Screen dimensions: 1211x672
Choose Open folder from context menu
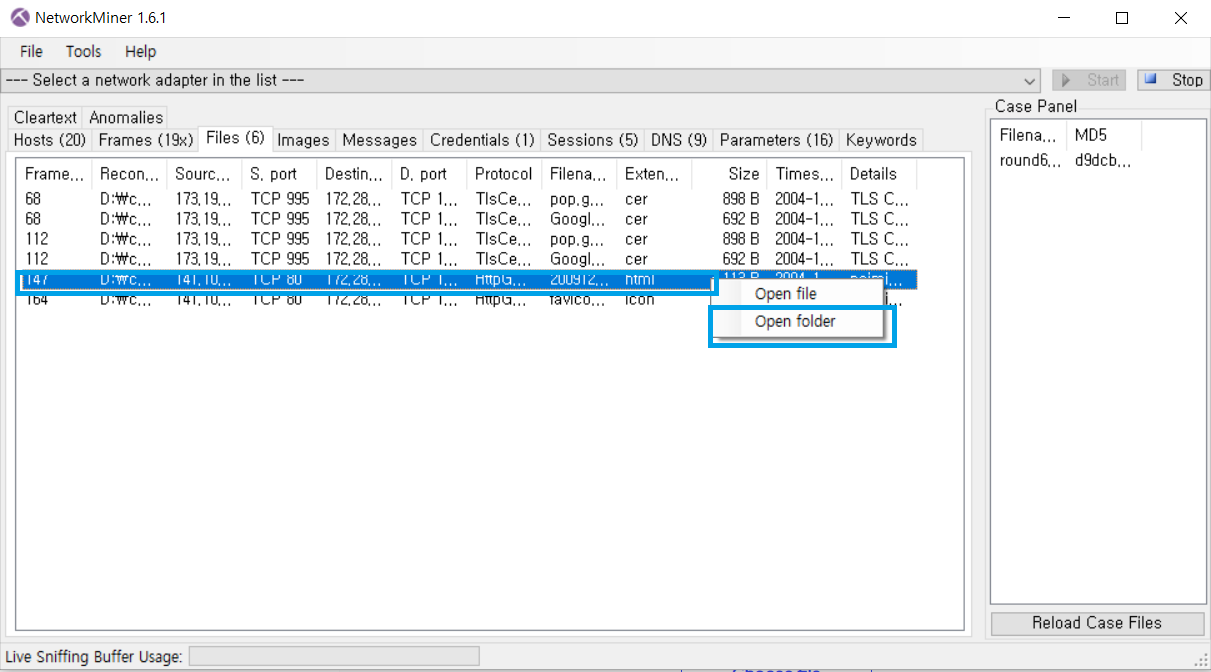coord(796,322)
